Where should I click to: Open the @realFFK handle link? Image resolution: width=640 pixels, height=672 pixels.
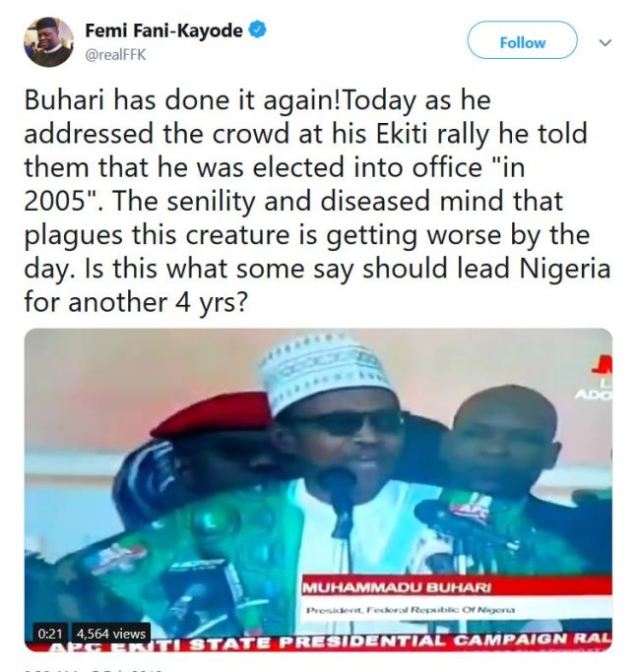115,54
